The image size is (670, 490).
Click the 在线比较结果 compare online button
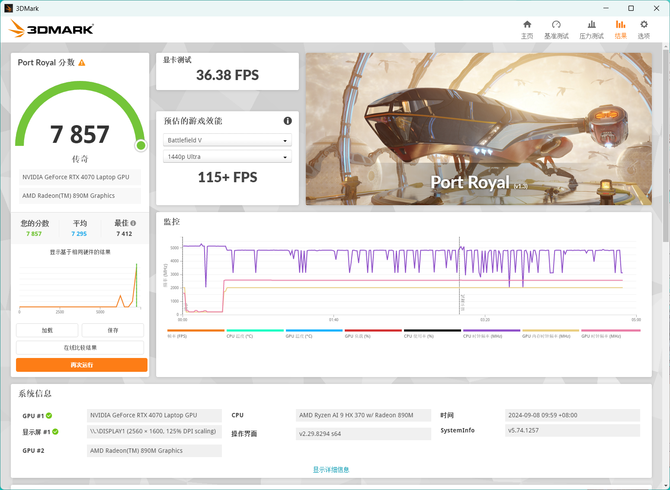[x=80, y=347]
